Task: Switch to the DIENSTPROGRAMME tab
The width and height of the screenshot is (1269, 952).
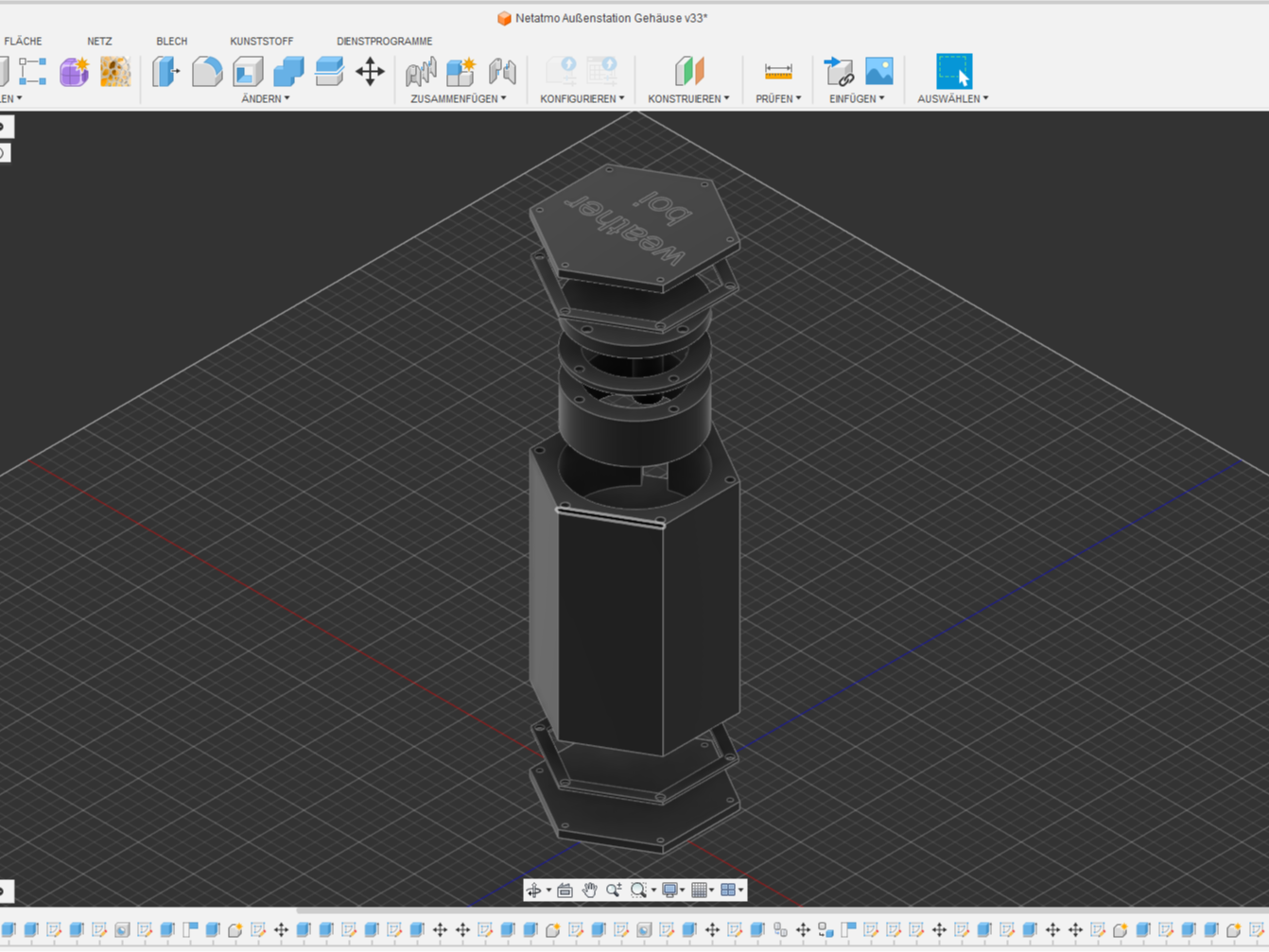Action: 384,42
